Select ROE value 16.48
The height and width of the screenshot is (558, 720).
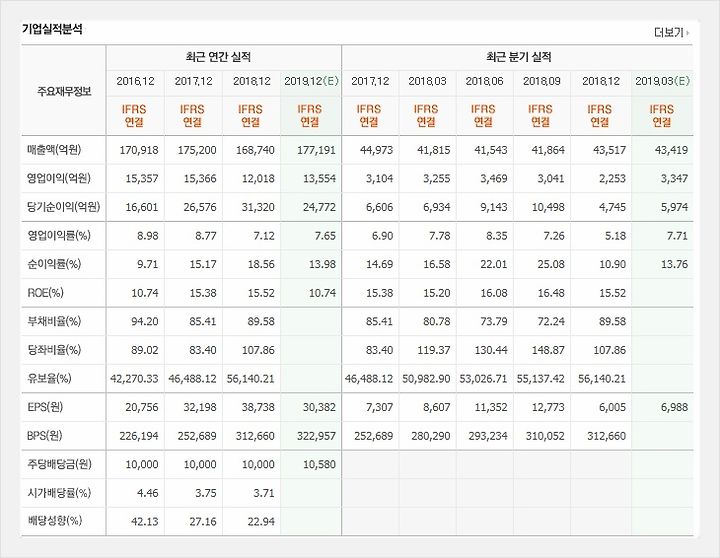pyautogui.click(x=551, y=293)
